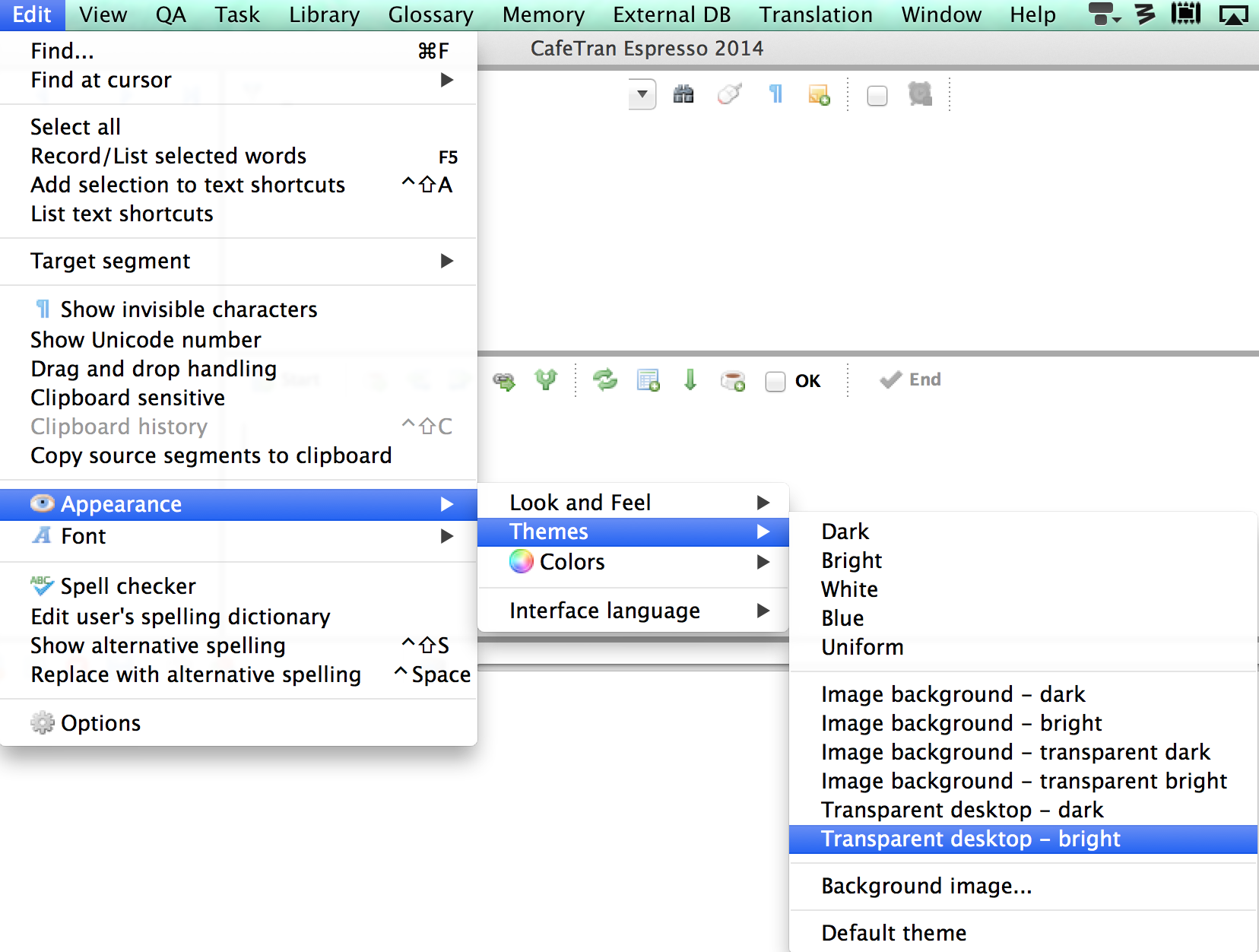Click the green fork/split arrows icon
Image resolution: width=1259 pixels, height=952 pixels.
coord(546,379)
